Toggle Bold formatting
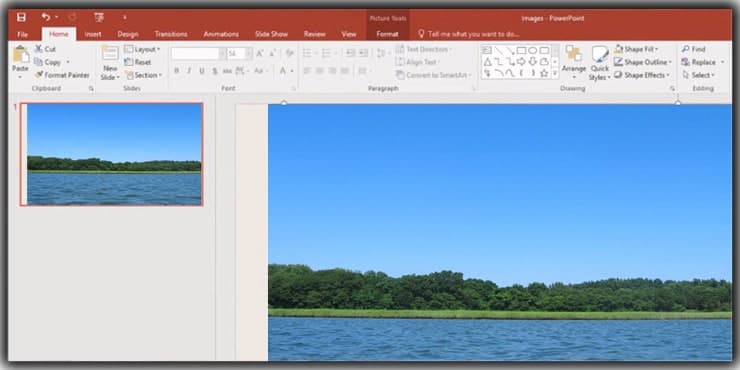 pyautogui.click(x=177, y=71)
